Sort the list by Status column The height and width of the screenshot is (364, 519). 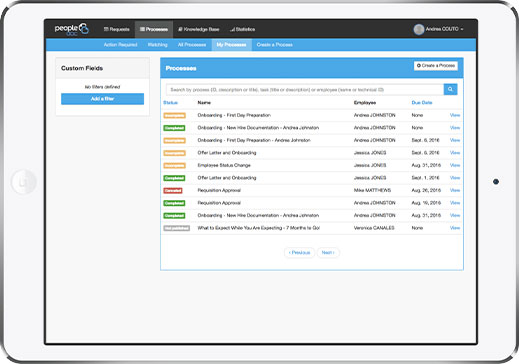point(170,103)
